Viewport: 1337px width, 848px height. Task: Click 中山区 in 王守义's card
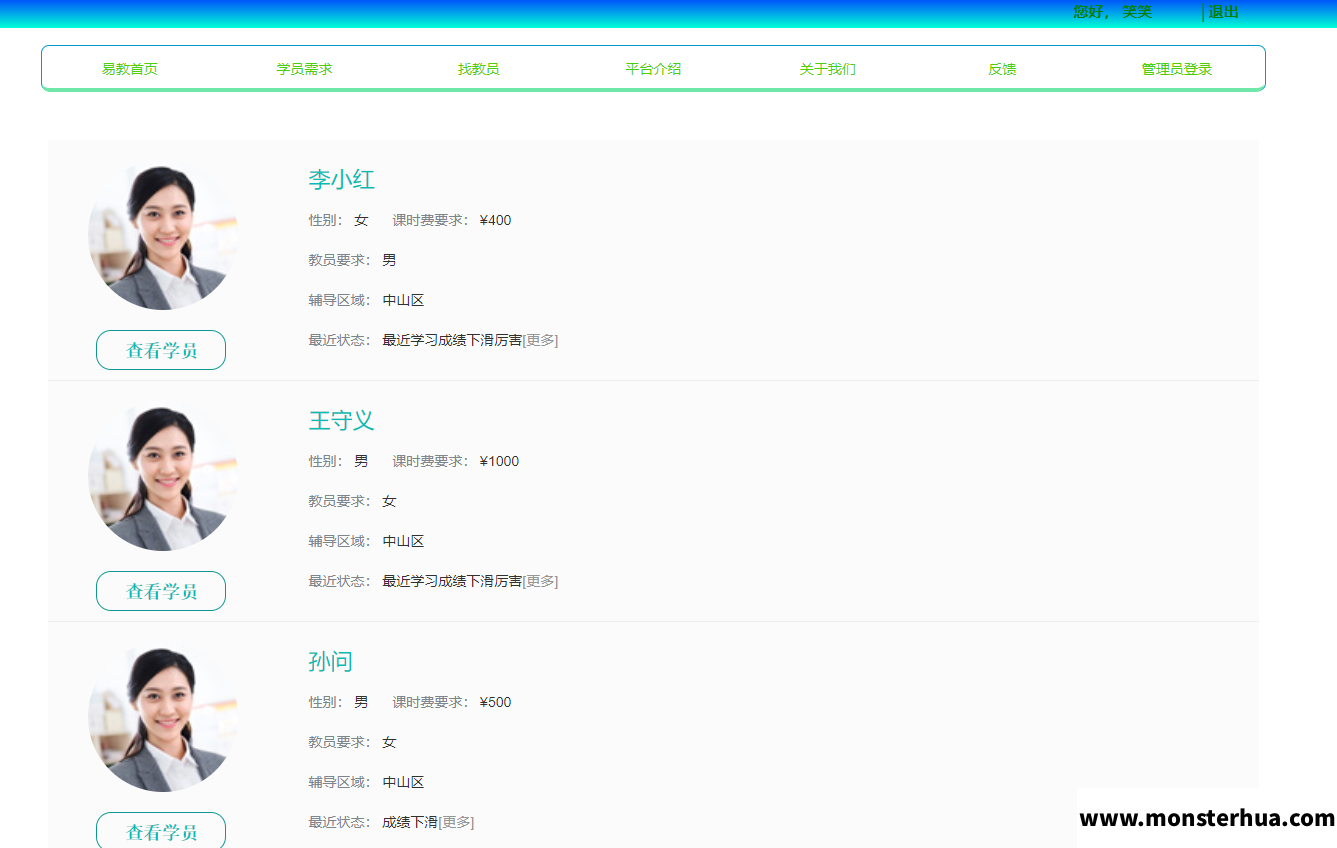(x=403, y=541)
